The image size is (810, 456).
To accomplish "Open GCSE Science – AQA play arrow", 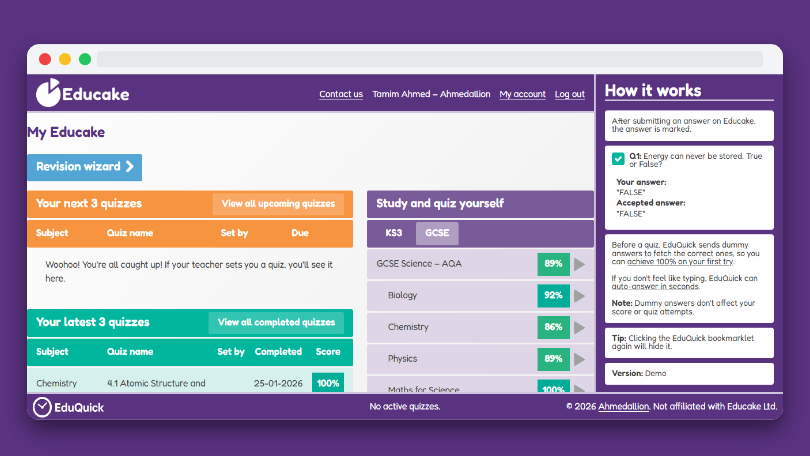I will [x=580, y=264].
